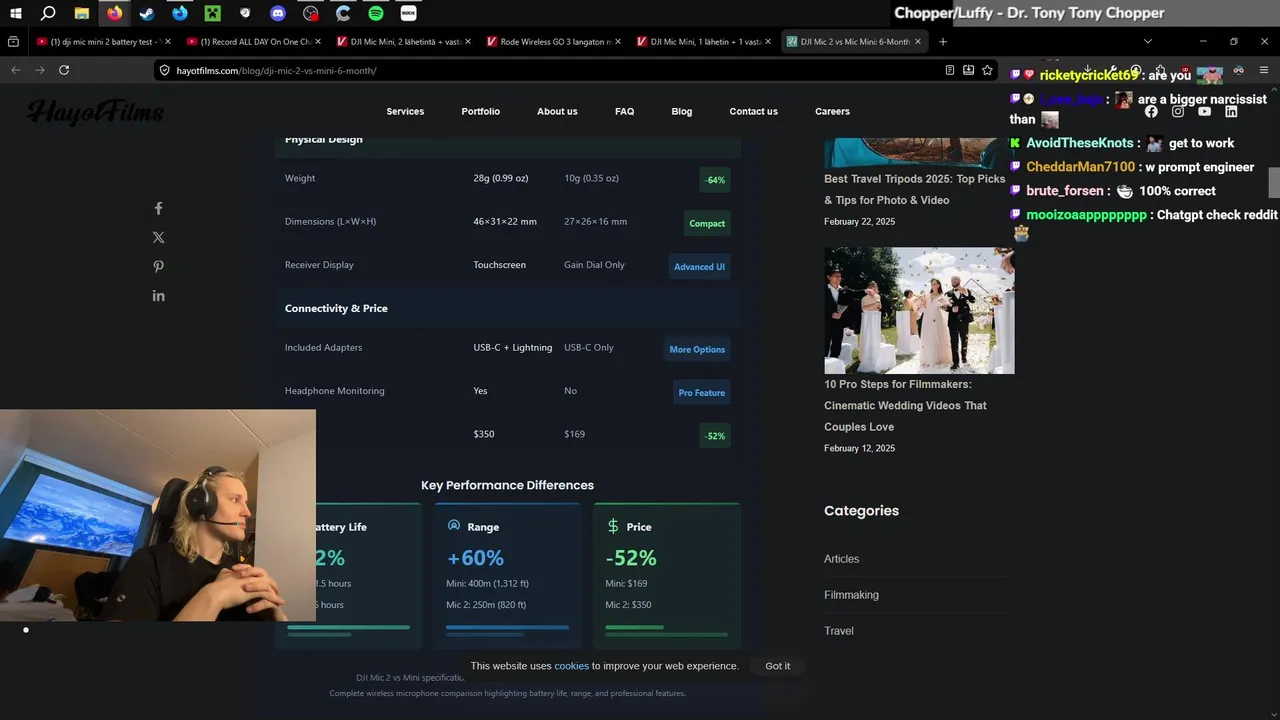Open the About us nav link
The image size is (1280, 720).
(x=557, y=111)
